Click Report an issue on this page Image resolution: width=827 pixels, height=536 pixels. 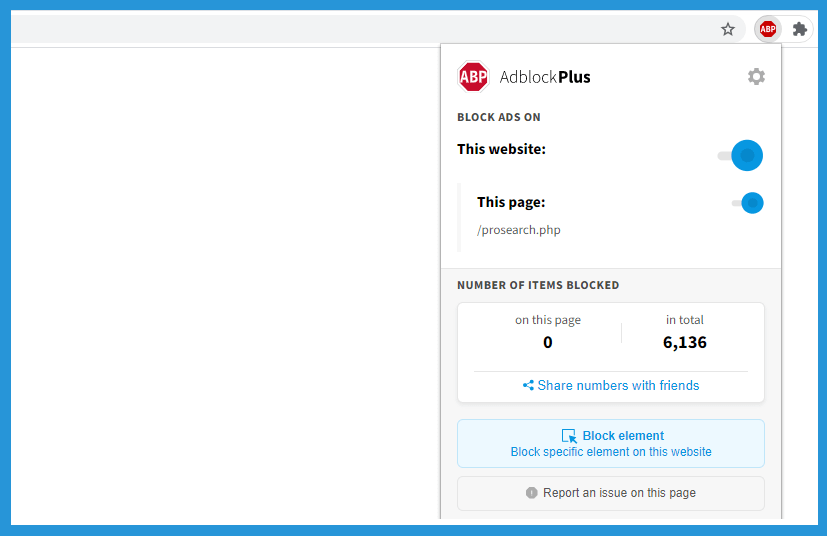[611, 493]
